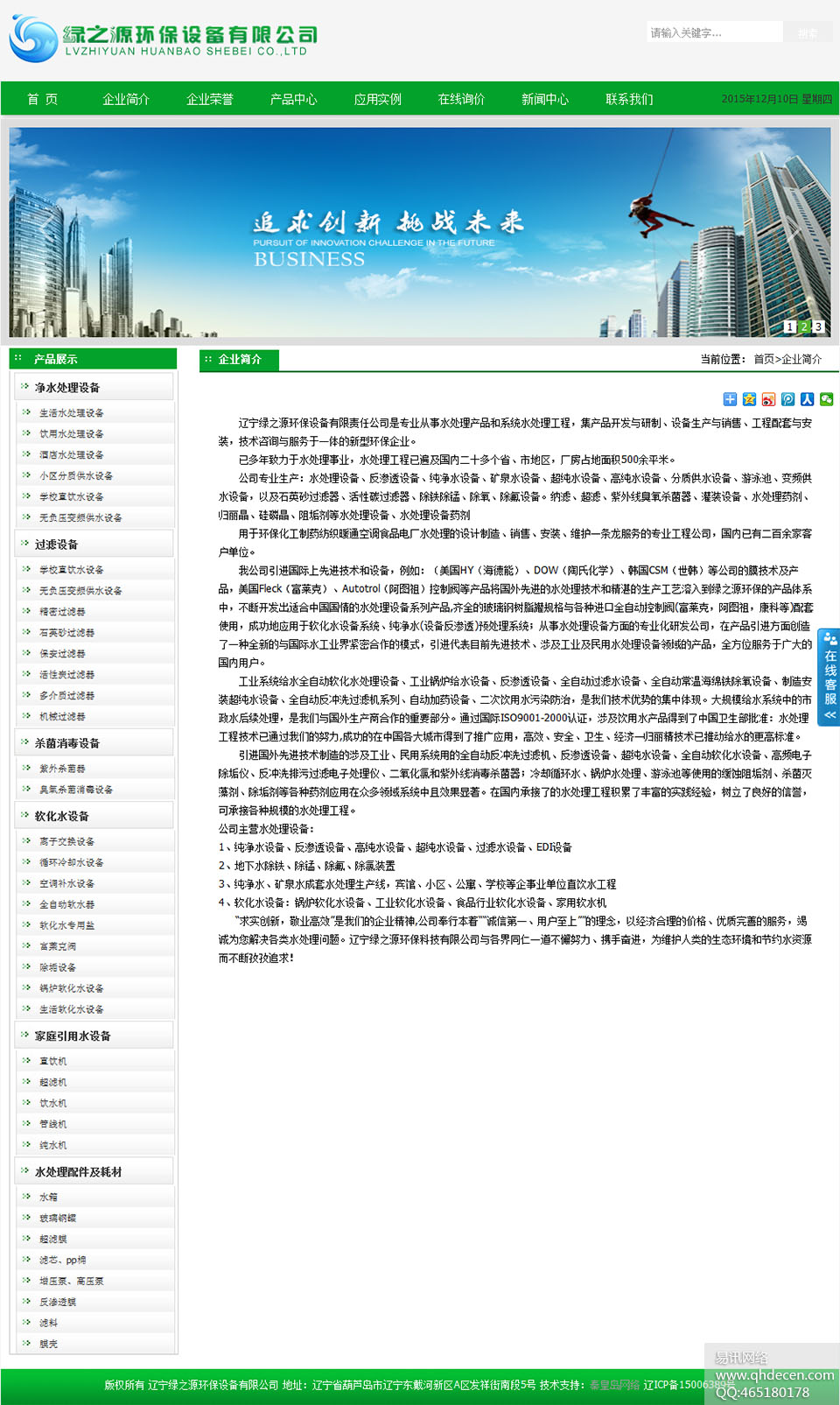Show banner slide 2
The width and height of the screenshot is (840, 1405).
(x=803, y=327)
